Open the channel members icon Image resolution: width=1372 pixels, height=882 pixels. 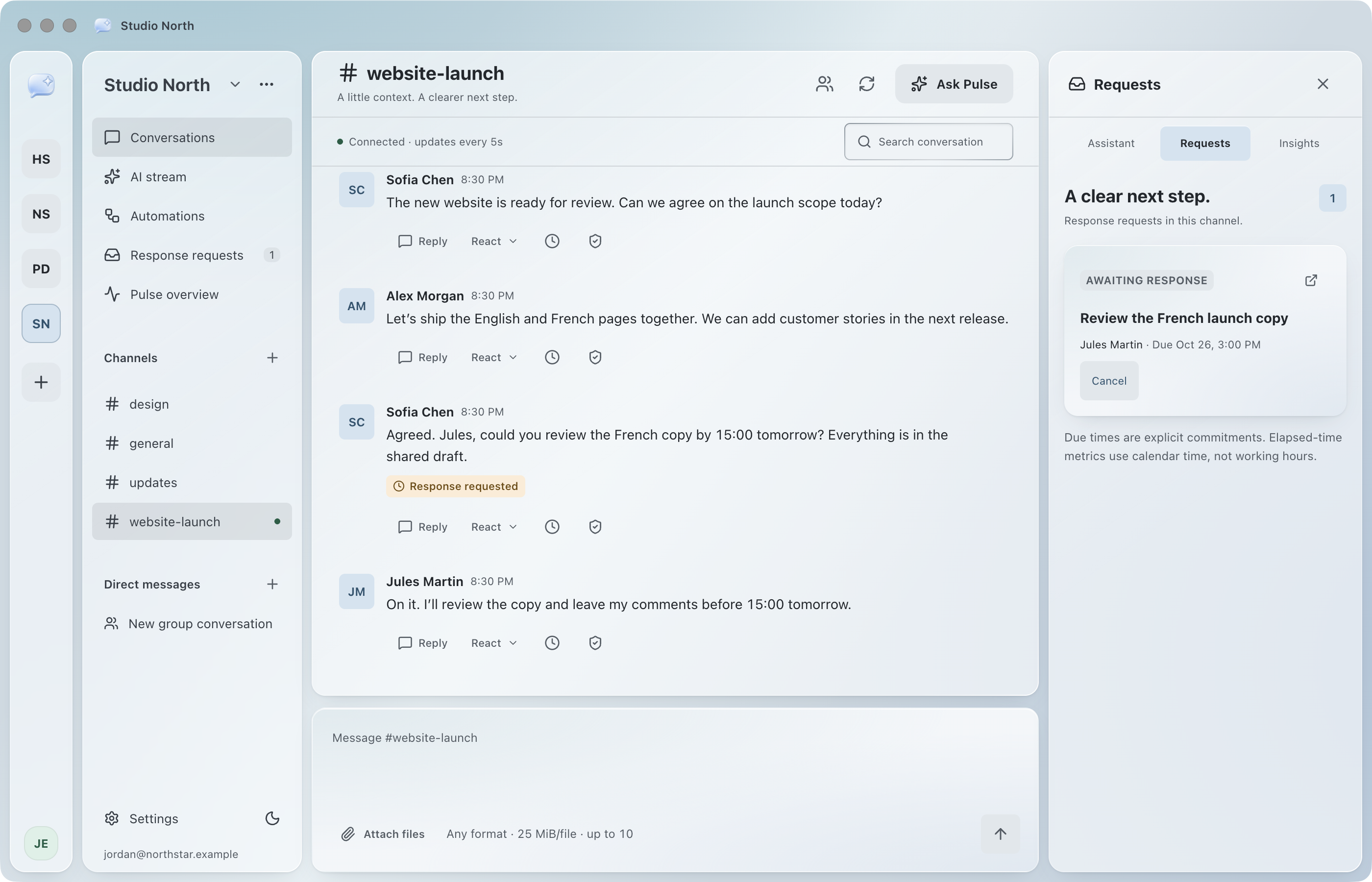824,84
